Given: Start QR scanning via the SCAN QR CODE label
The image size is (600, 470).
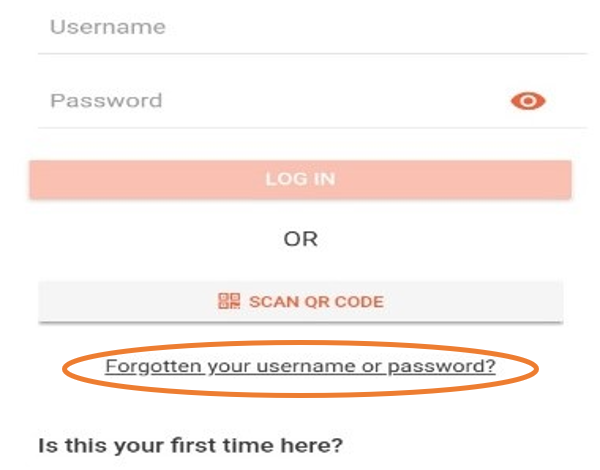Looking at the screenshot, I should pos(316,301).
